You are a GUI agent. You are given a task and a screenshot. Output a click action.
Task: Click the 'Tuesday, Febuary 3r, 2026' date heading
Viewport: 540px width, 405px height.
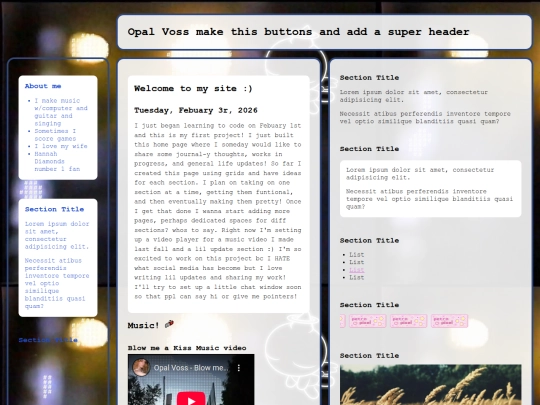pos(196,110)
